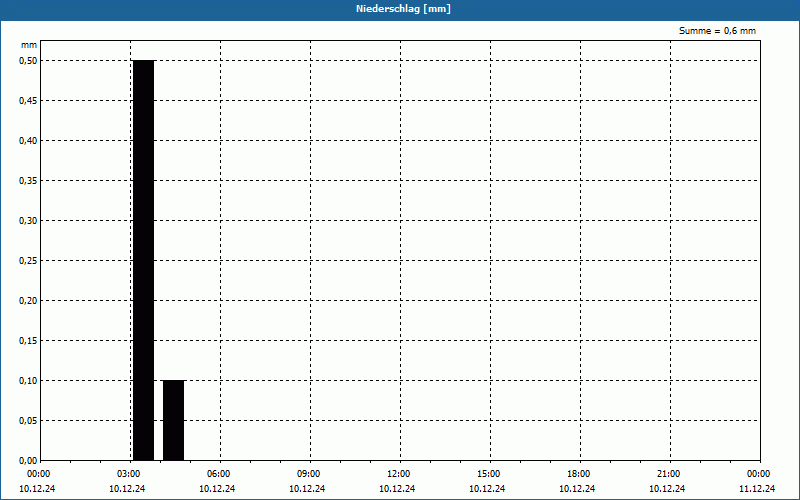Screen dimensions: 800x500
Task: Click the 0,40 y-axis value
Action: coord(28,141)
